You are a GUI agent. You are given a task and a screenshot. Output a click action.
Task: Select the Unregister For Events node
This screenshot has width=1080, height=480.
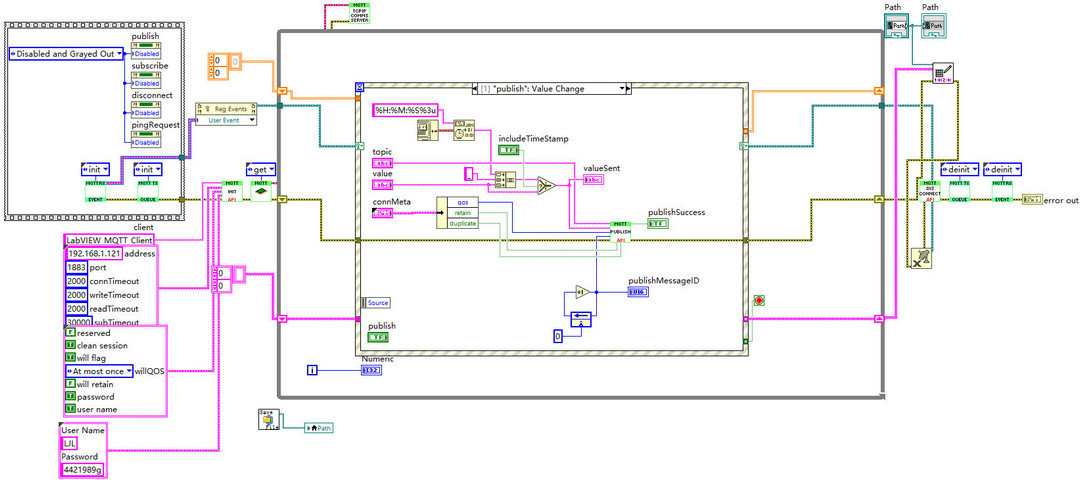click(921, 258)
